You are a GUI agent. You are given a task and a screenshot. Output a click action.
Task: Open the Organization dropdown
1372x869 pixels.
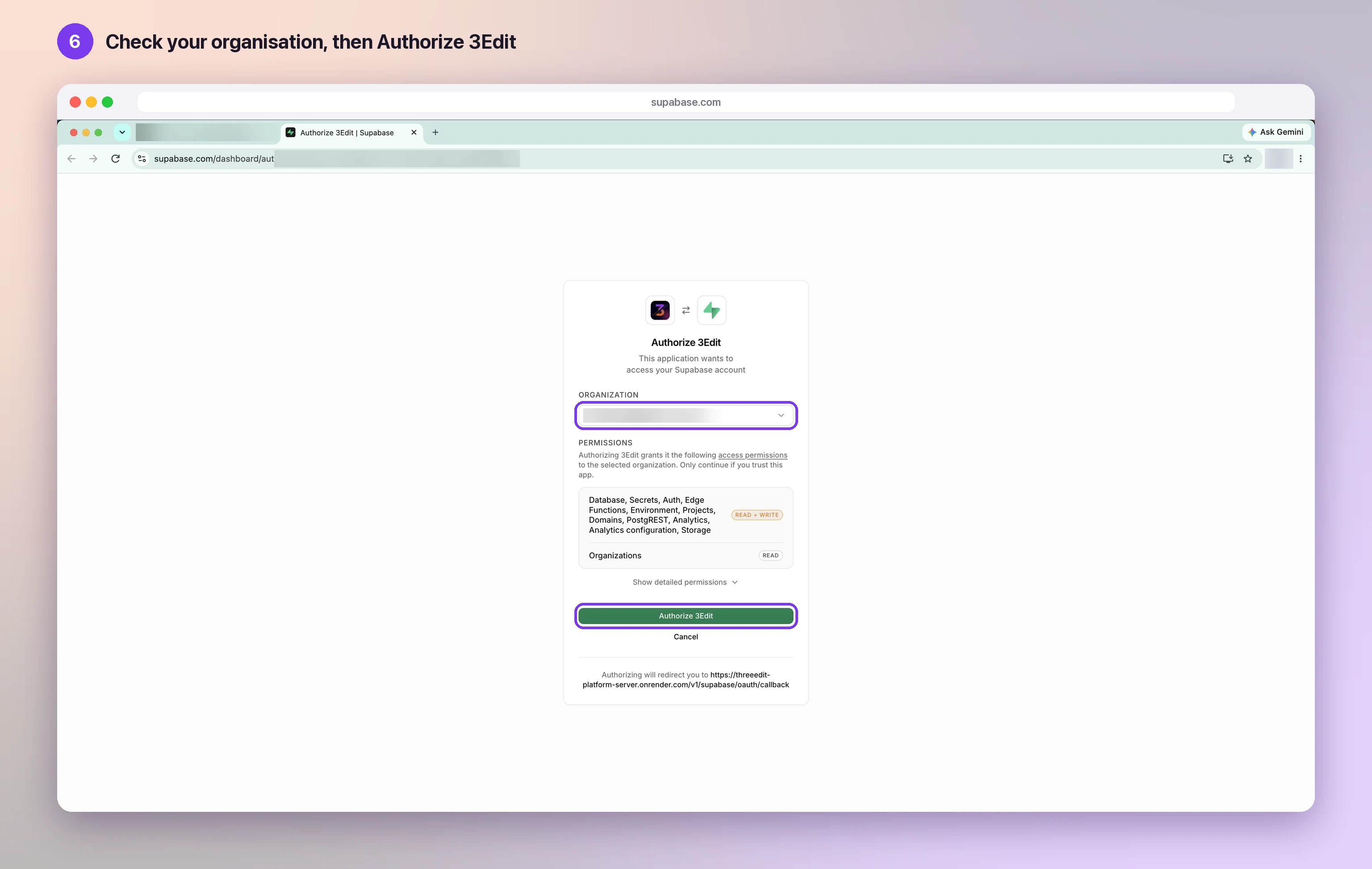tap(686, 415)
